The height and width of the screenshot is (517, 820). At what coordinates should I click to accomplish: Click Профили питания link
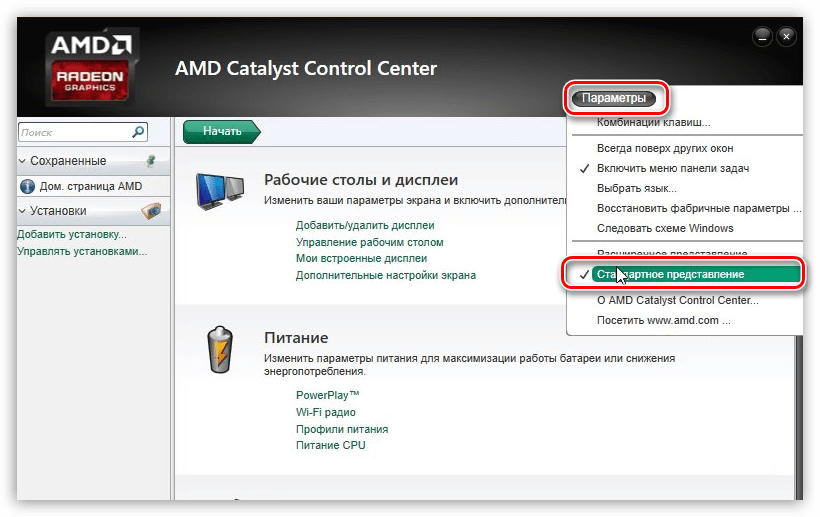point(342,429)
